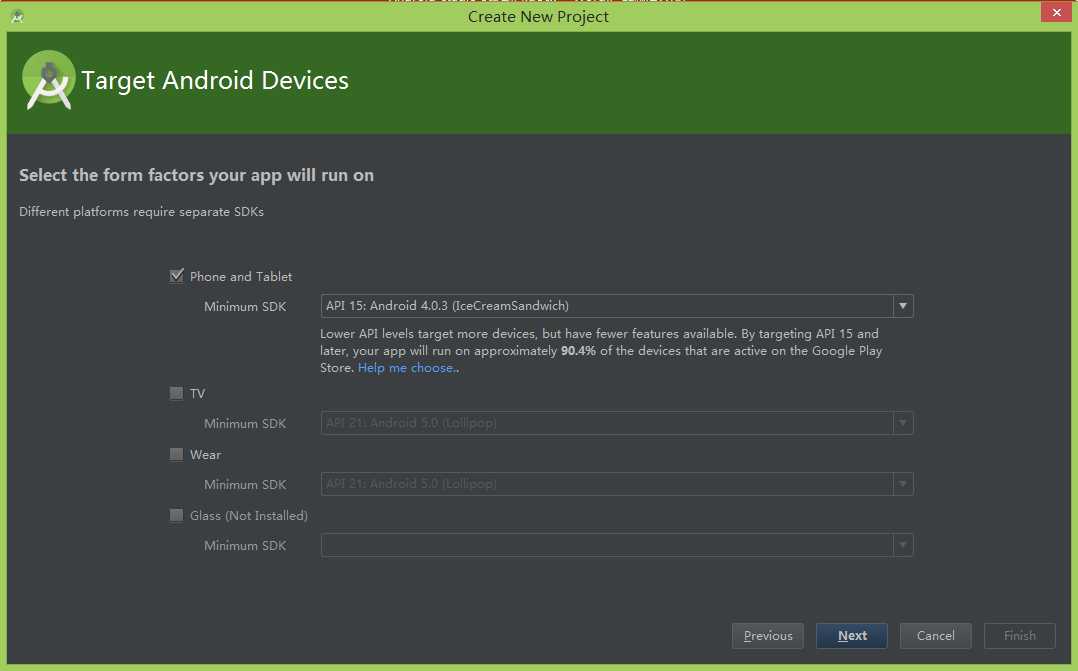Click 'Select the form factors your app will run on'
The height and width of the screenshot is (671, 1078).
click(x=197, y=175)
